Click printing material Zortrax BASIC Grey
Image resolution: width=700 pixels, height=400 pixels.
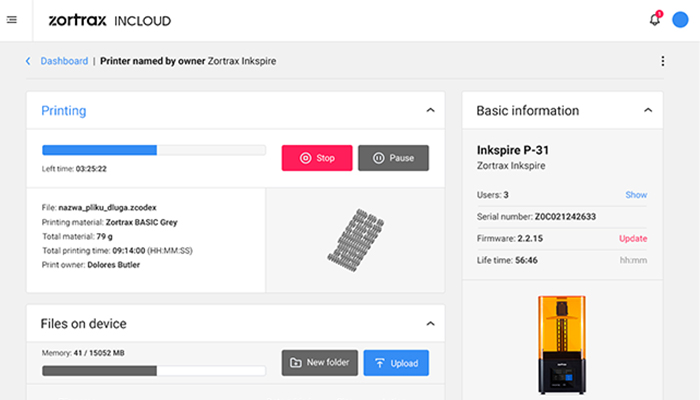142,222
